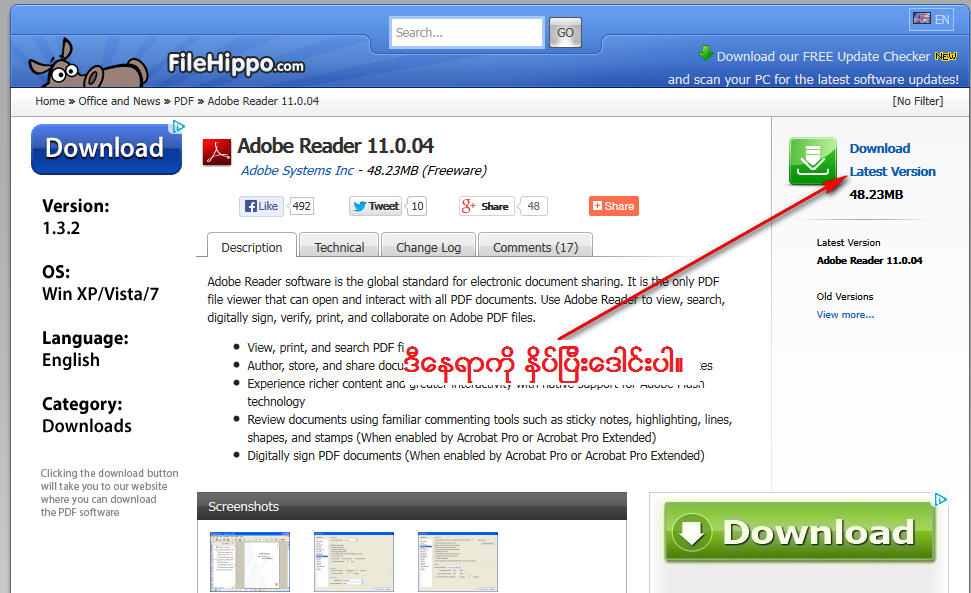Open Office and News breadcrumb link

pos(119,101)
